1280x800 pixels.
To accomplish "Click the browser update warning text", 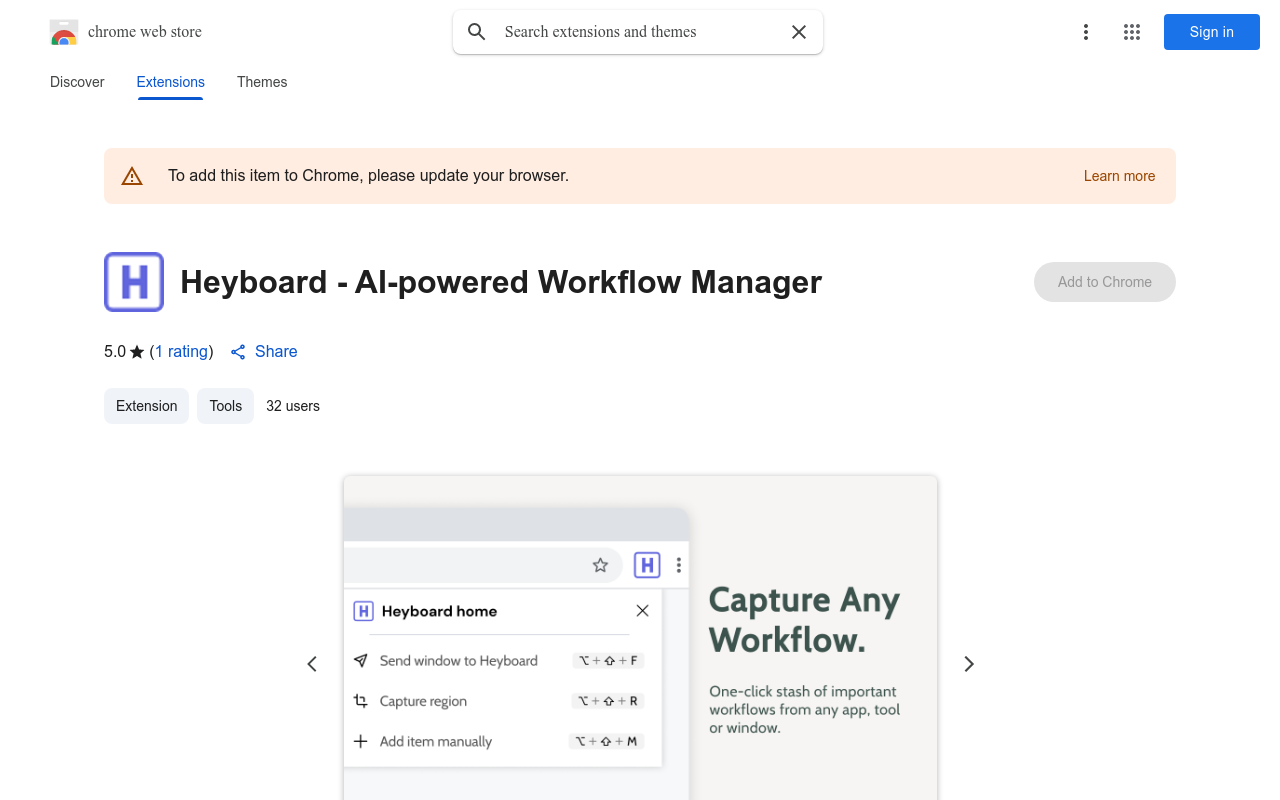I will click(368, 176).
